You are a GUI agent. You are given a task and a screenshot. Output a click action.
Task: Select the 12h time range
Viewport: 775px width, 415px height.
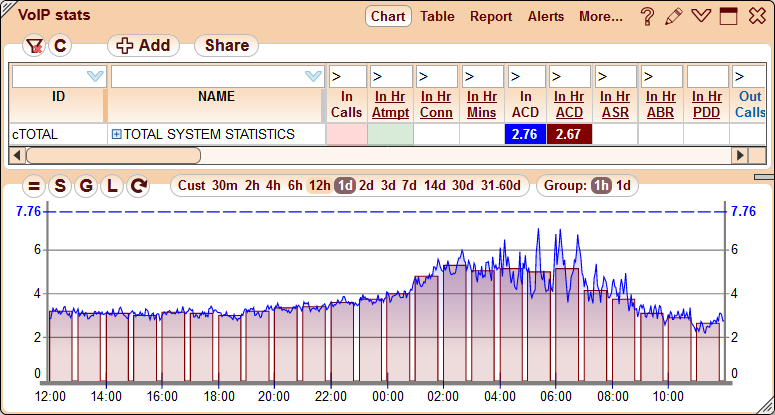point(320,185)
